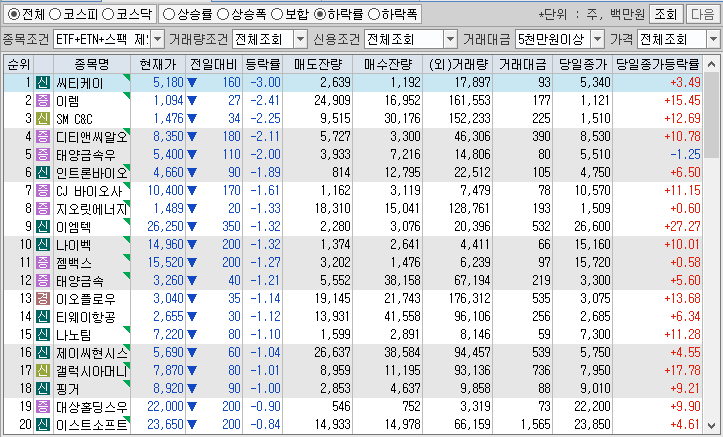Click the 경 badge icon for 이오플로우
The width and height of the screenshot is (723, 437).
43,298
